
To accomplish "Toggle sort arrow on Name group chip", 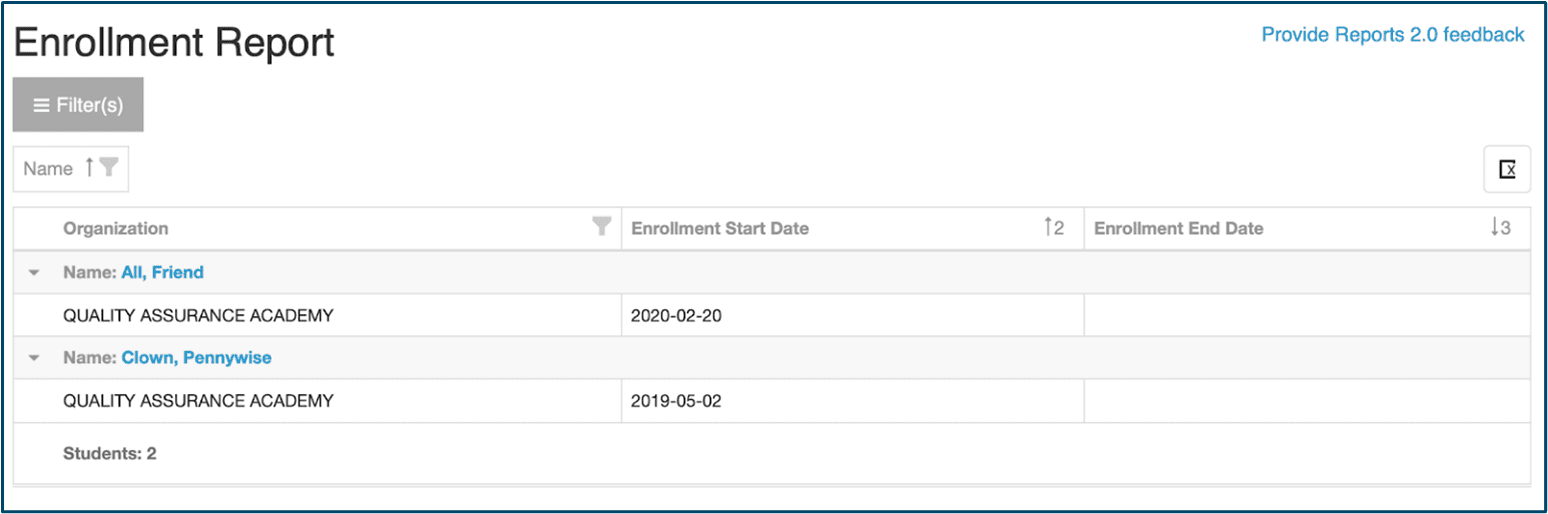I will (x=89, y=167).
